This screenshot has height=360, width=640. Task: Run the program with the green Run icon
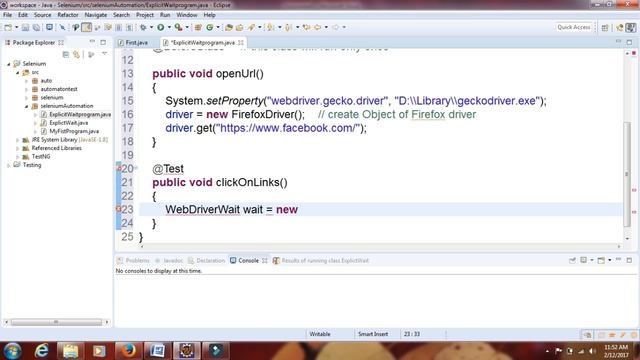(161, 27)
